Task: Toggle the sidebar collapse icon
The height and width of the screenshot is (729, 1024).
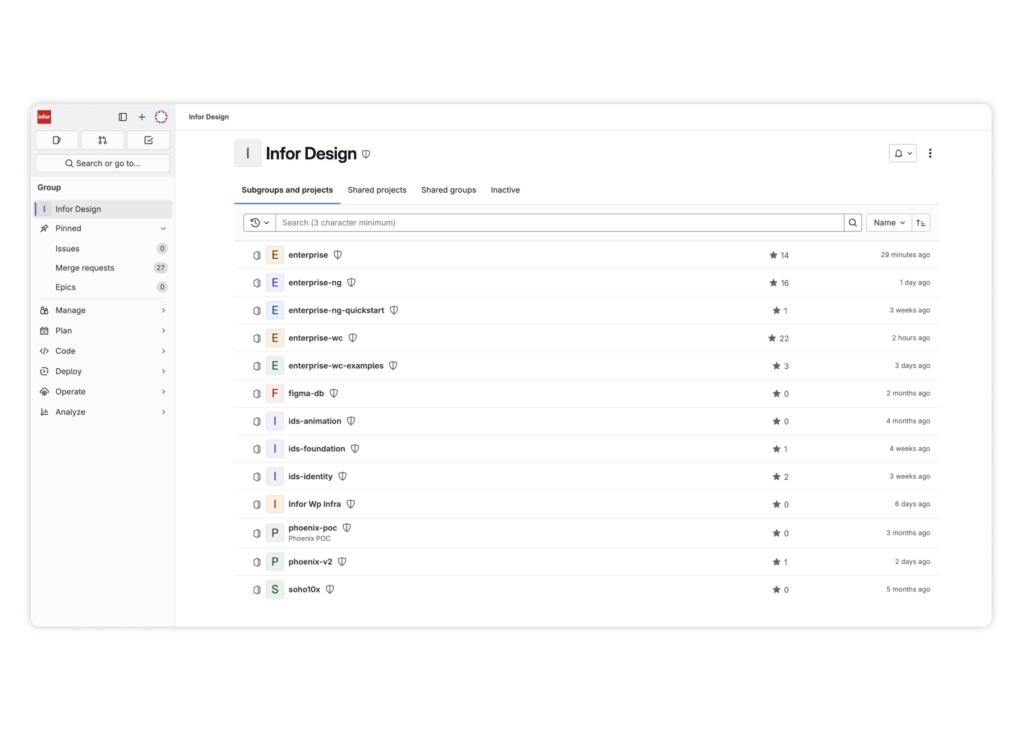Action: coord(122,117)
